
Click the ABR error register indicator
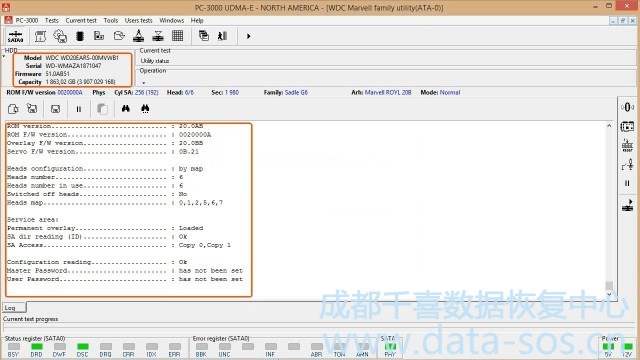tap(316, 347)
